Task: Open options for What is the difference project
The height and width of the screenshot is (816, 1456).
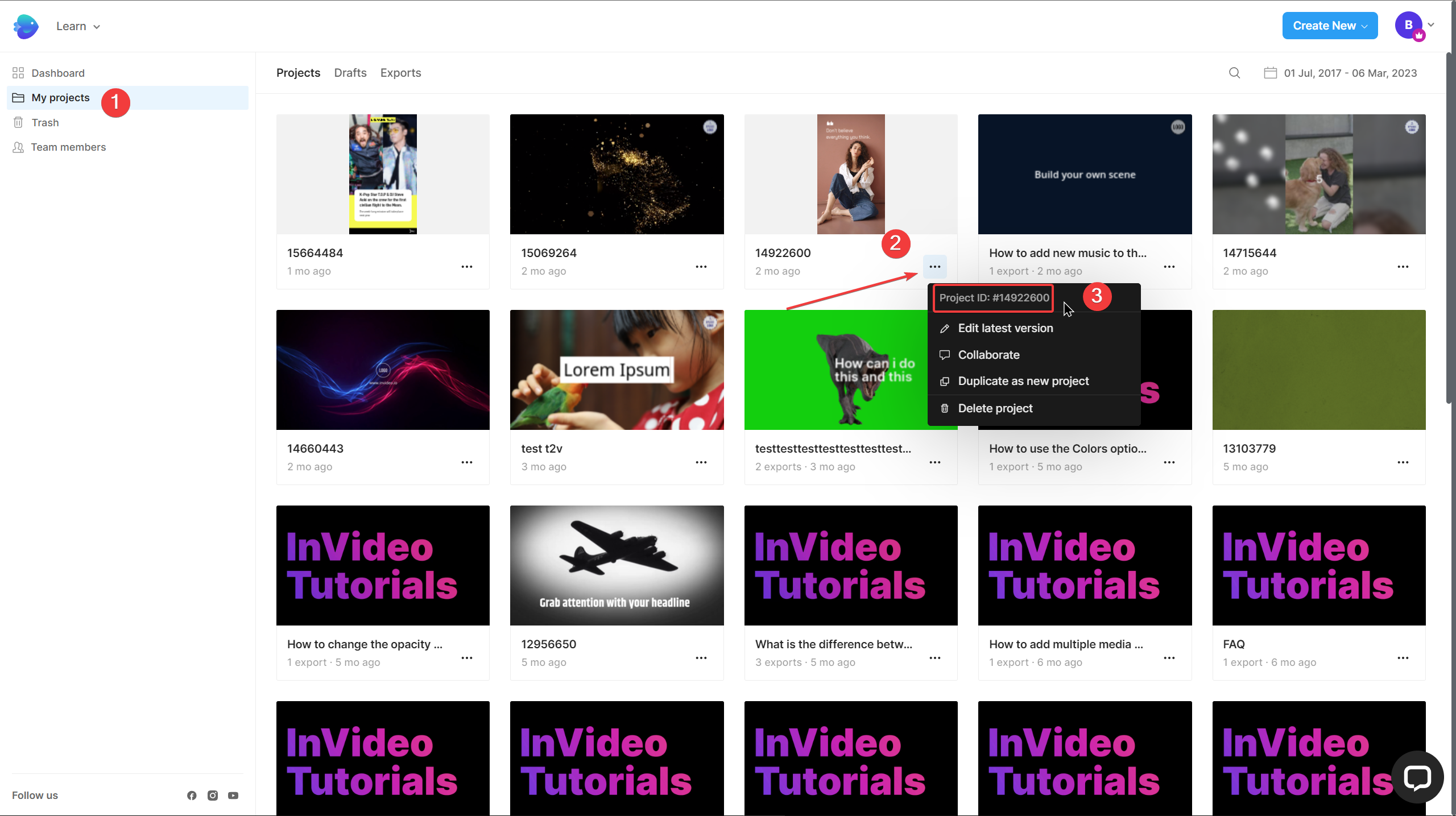Action: (x=935, y=658)
